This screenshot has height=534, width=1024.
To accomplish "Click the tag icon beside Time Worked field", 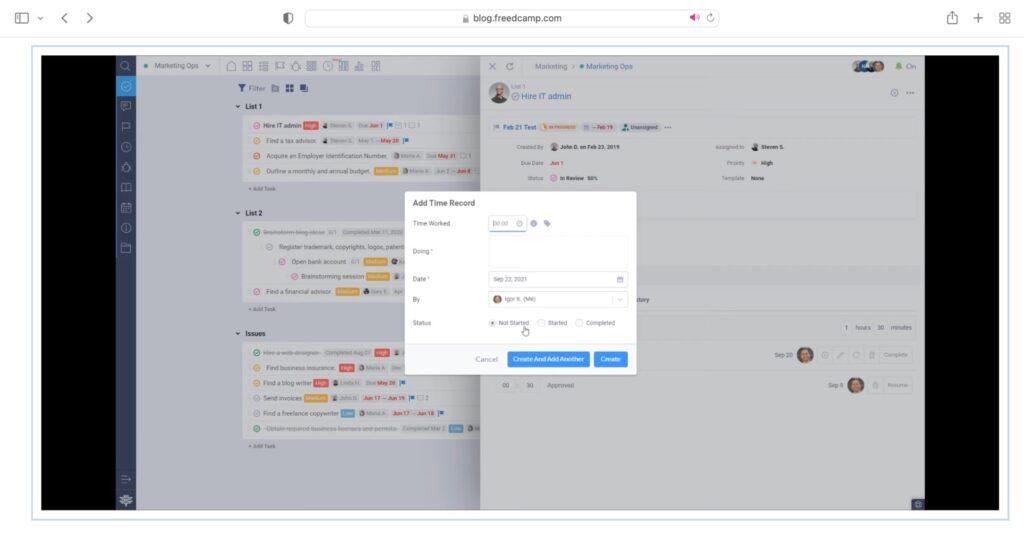I will coord(547,223).
